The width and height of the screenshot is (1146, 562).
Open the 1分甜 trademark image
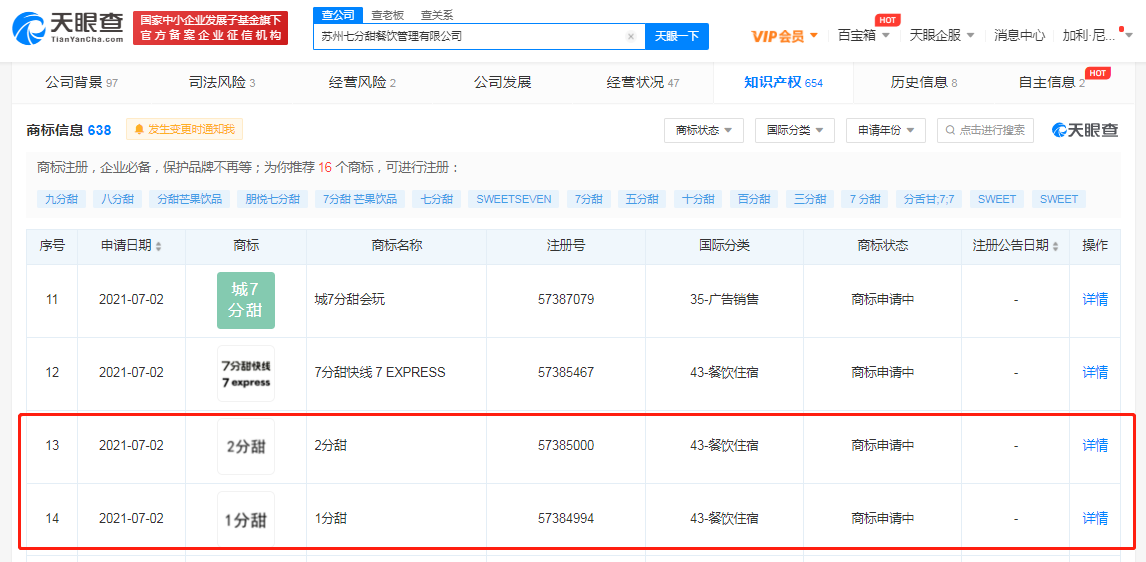(x=246, y=520)
